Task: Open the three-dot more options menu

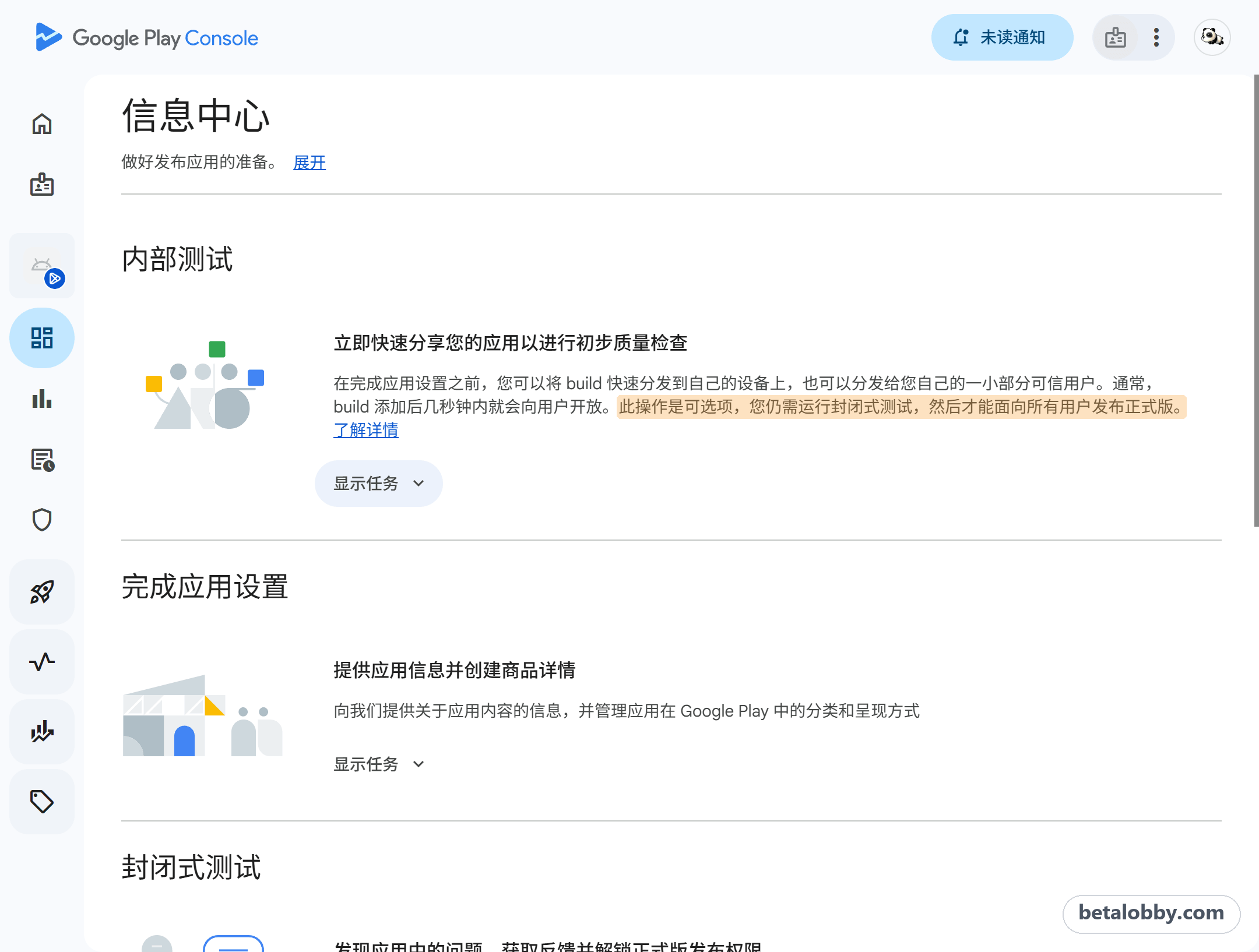Action: click(1156, 37)
